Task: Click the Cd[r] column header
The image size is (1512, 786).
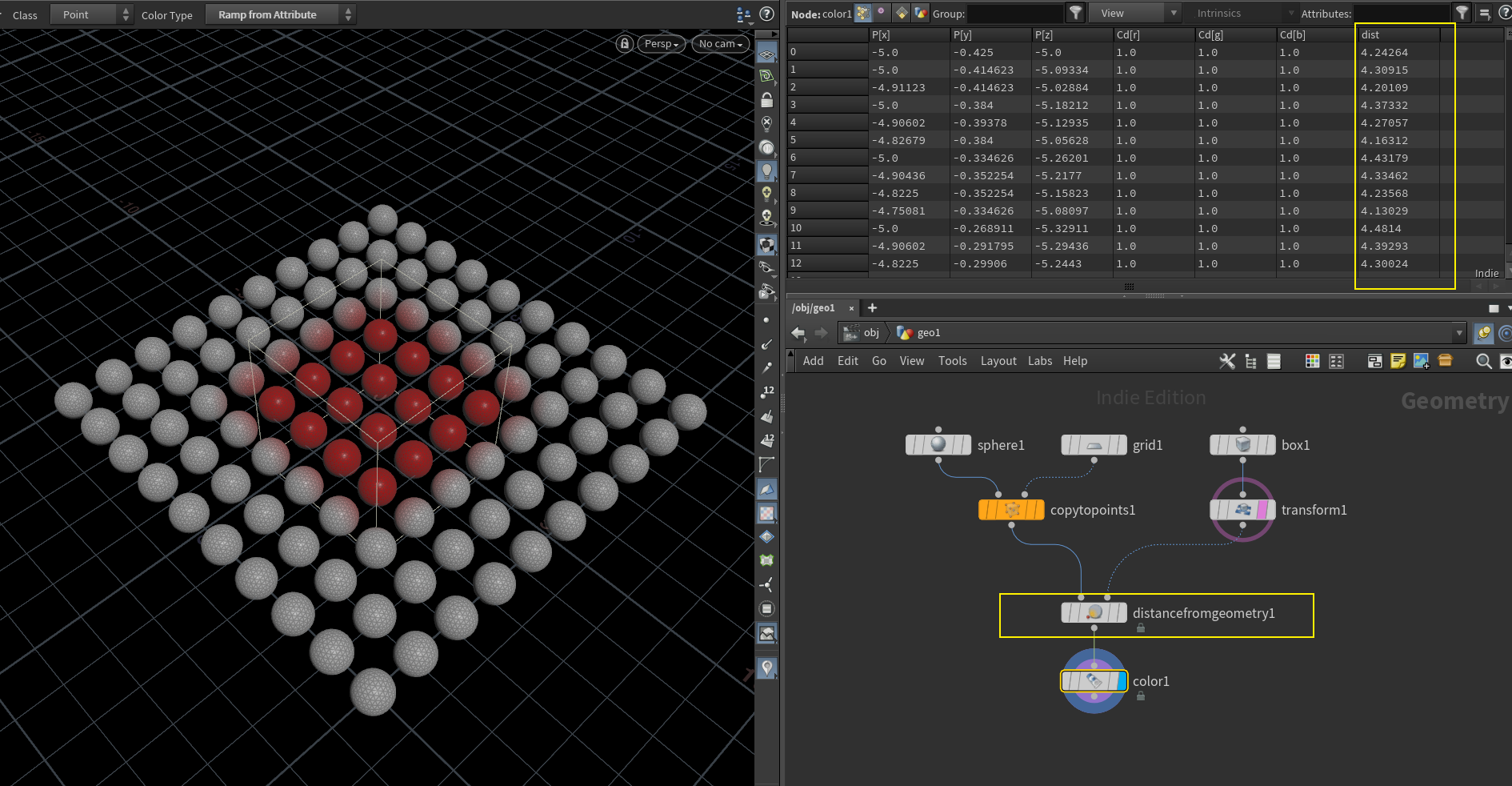Action: pos(1154,34)
